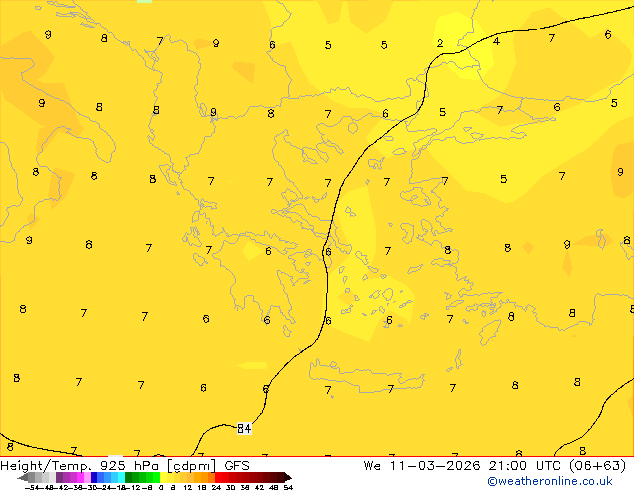Screen dimensions: 634x490
Task: Click the 84 height contour label
Action: [x=244, y=429]
